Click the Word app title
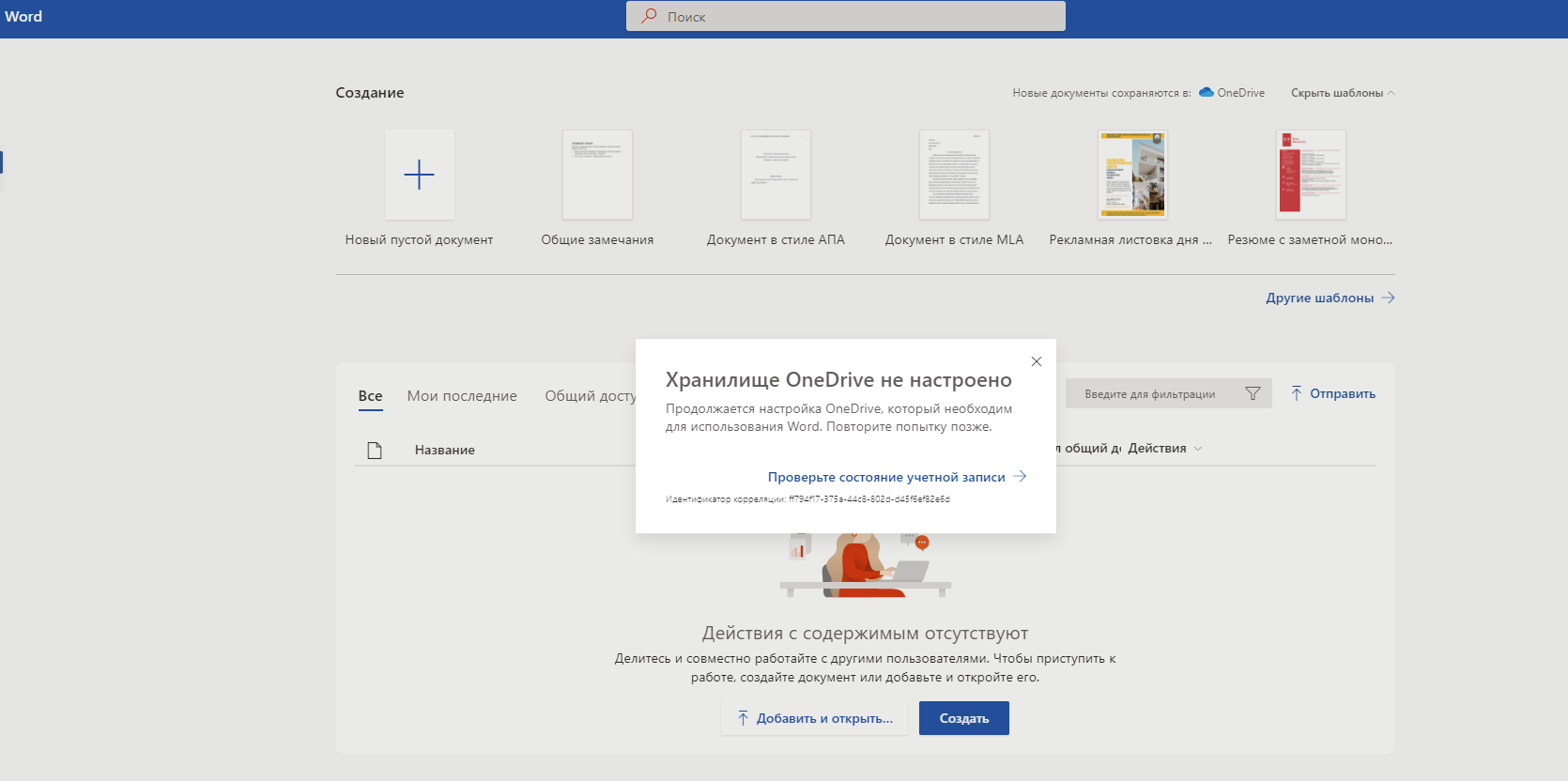This screenshot has width=1568, height=781. point(23,17)
